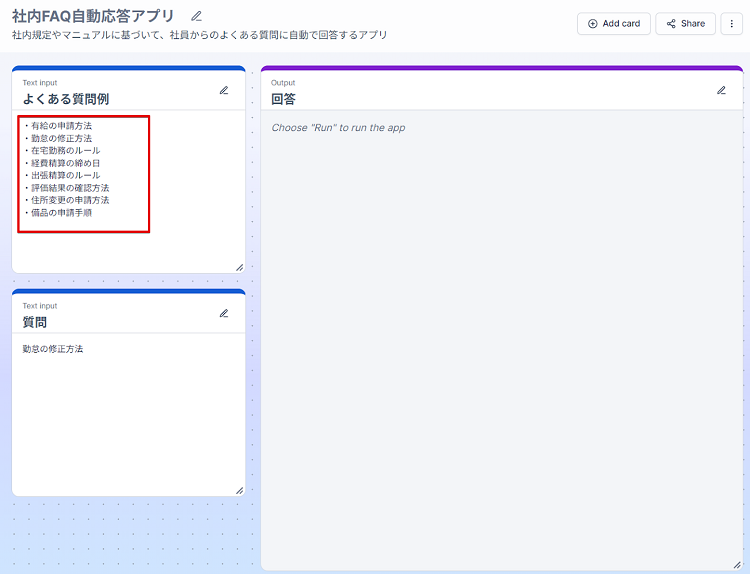This screenshot has height=574, width=750.
Task: Click the Add card button
Action: pyautogui.click(x=614, y=23)
